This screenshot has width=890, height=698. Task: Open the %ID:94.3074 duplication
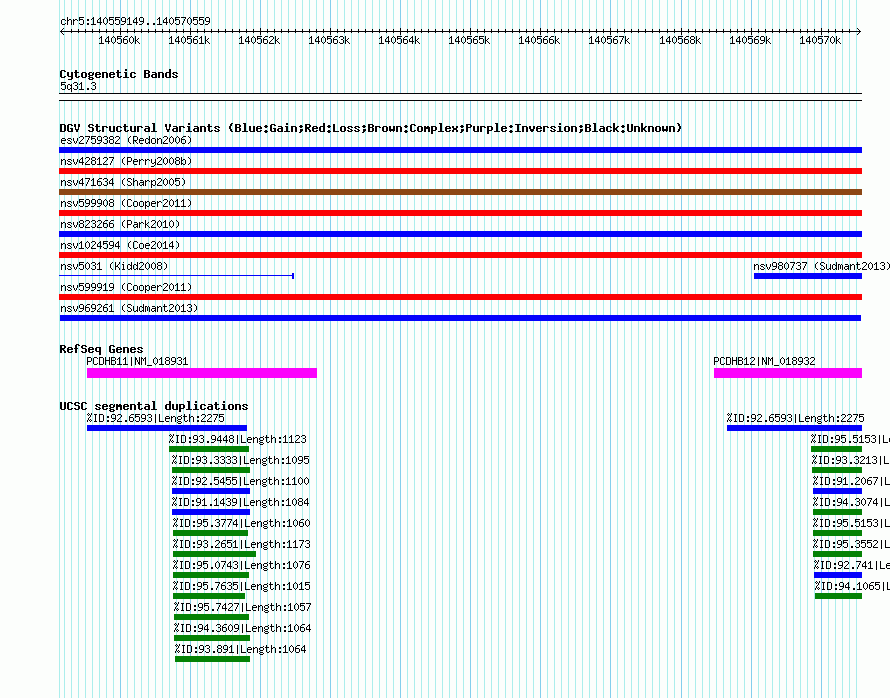837,512
